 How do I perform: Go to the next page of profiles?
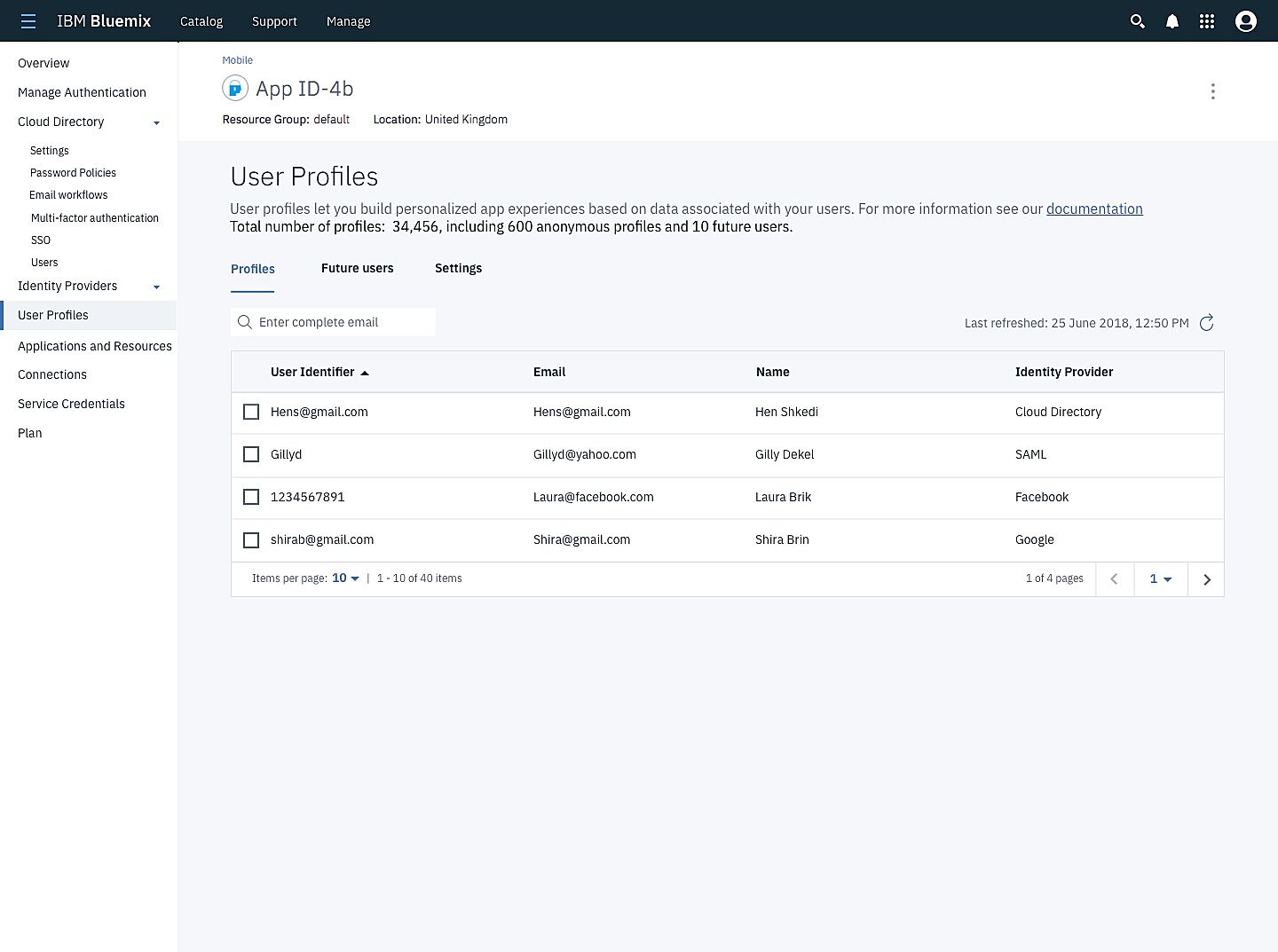click(1206, 579)
